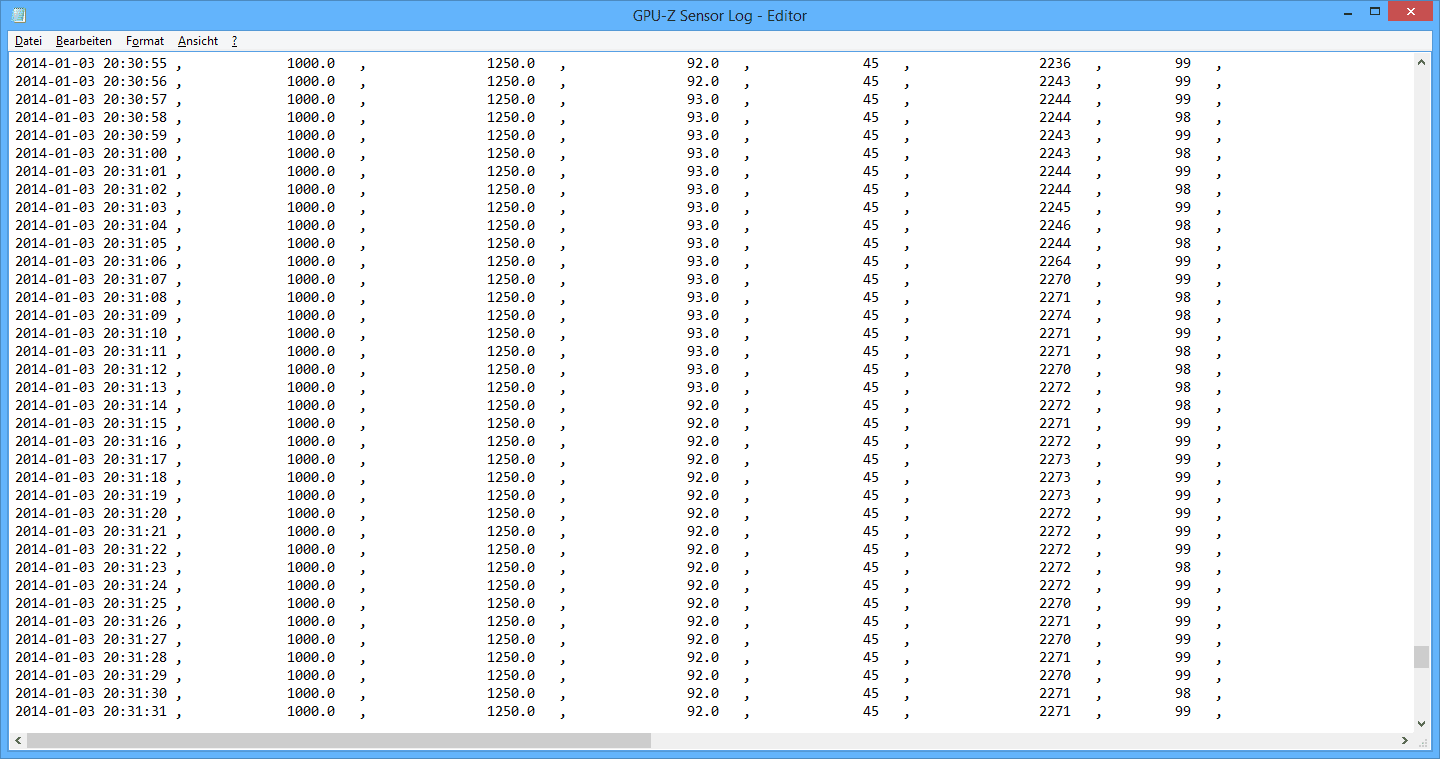Click the horizontal scrollbar thumb
Image resolution: width=1440 pixels, height=759 pixels.
coord(338,741)
